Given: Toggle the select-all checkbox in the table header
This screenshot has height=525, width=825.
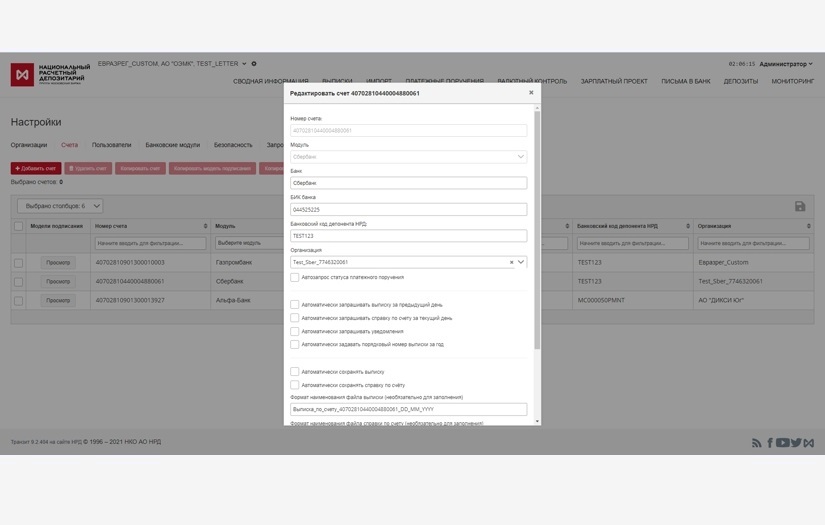Looking at the screenshot, I should [18, 226].
